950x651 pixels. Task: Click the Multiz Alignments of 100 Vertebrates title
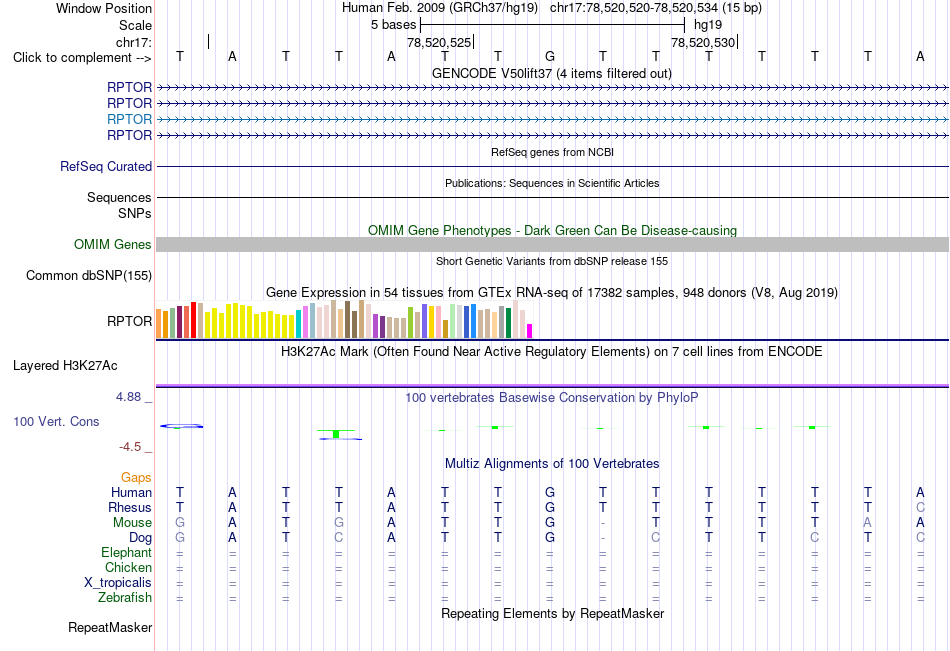(x=552, y=464)
